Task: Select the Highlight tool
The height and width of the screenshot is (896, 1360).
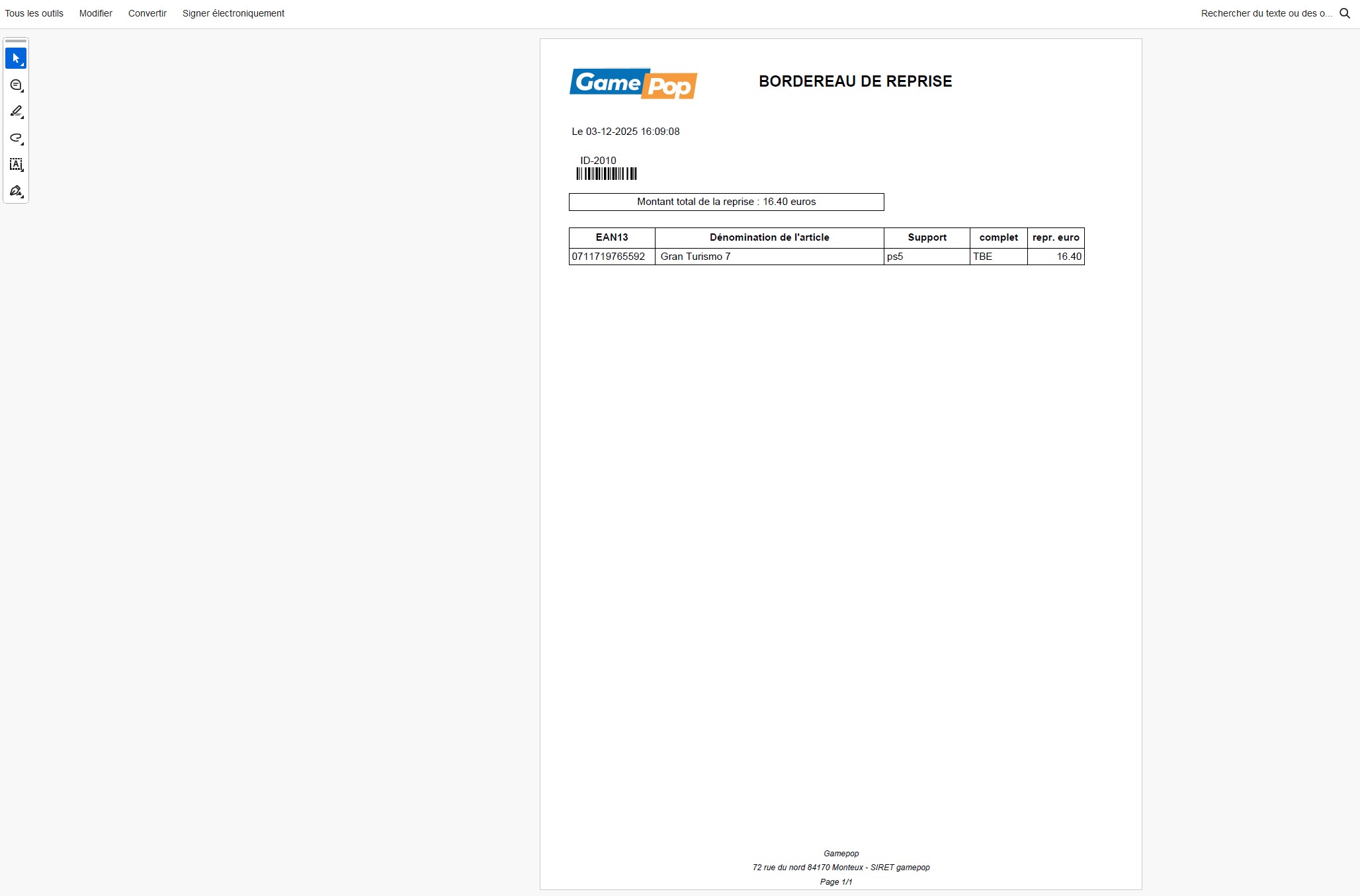Action: (15, 112)
